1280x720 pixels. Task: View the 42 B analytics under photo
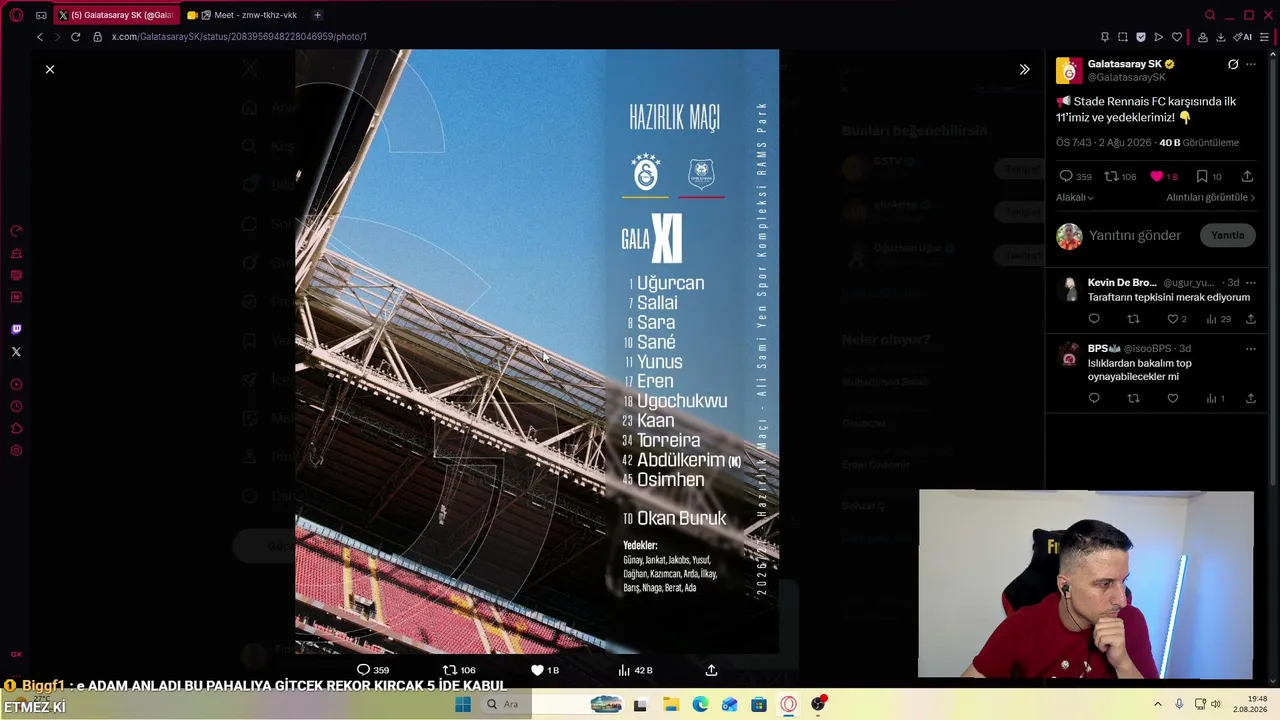635,670
